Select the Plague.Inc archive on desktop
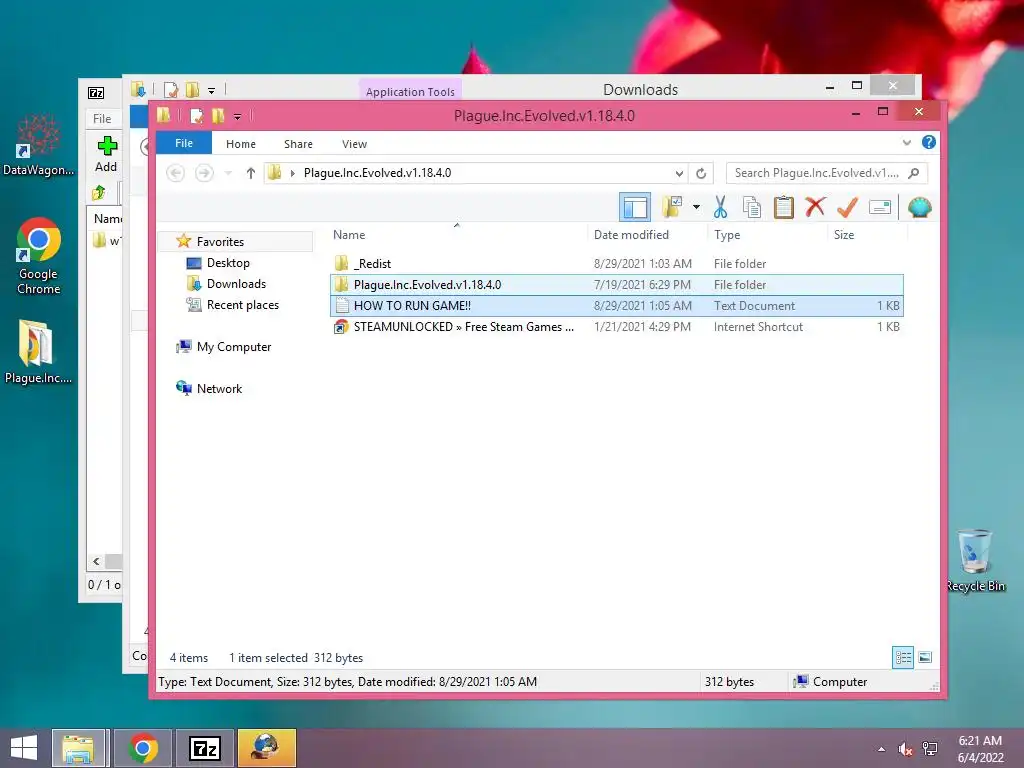Viewport: 1024px width, 768px height. click(x=38, y=351)
